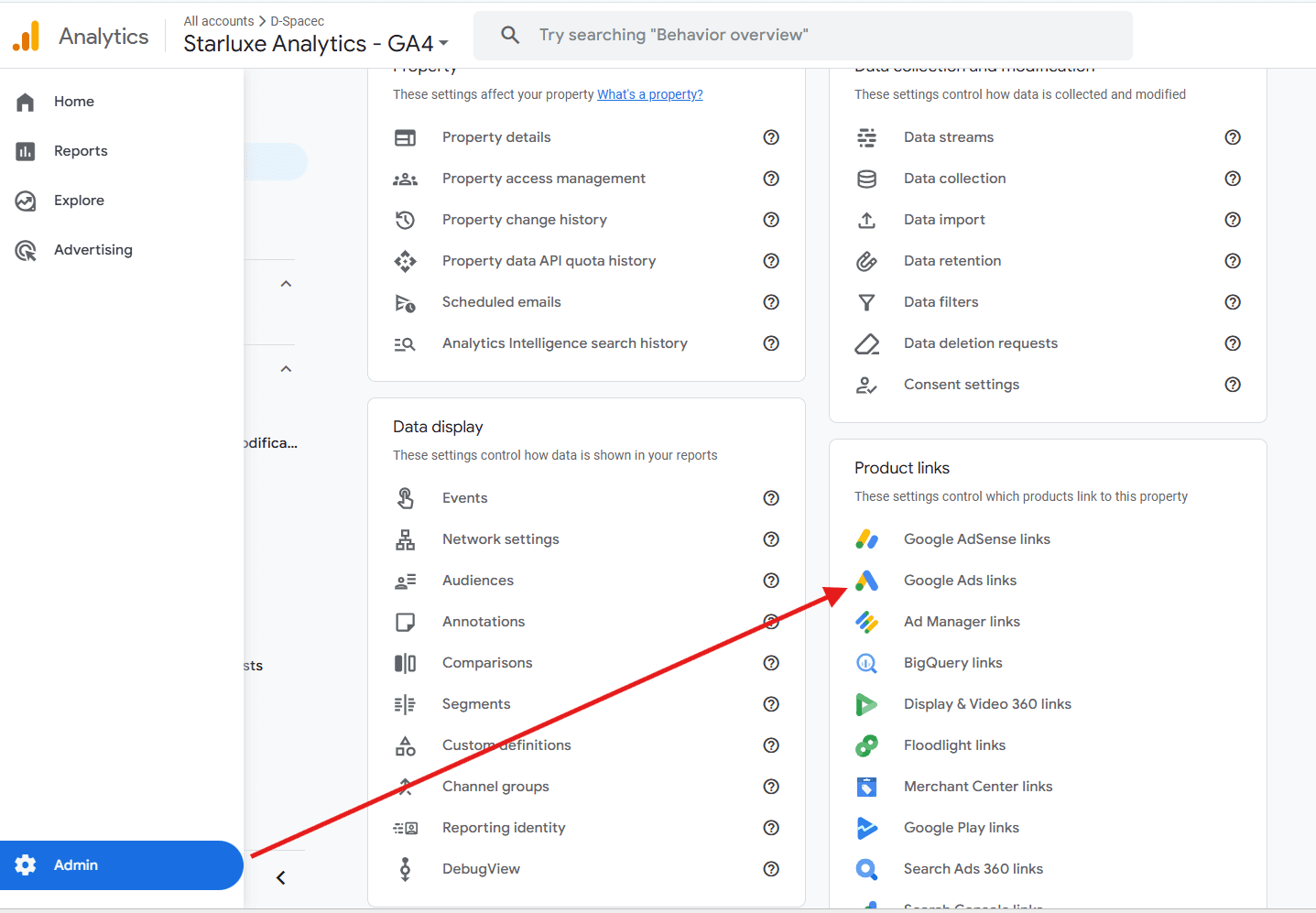Open help for Data streams

point(1233,137)
